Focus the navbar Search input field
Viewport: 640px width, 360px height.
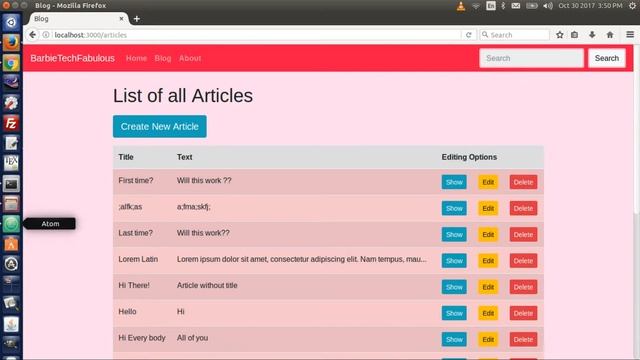pos(531,58)
